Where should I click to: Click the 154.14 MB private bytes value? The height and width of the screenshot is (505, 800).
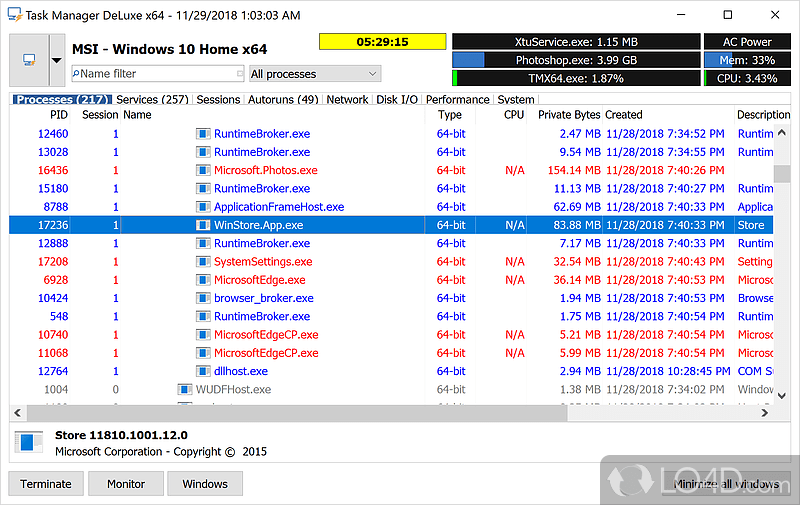tap(574, 170)
